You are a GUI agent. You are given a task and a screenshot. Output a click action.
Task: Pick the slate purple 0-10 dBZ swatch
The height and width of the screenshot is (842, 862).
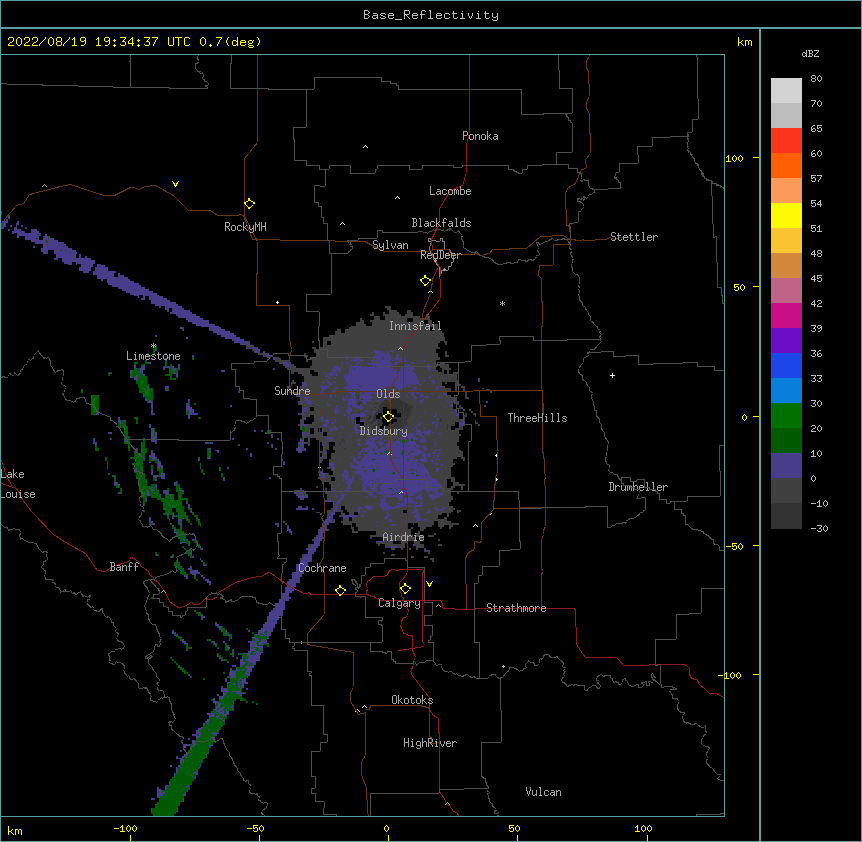[786, 466]
